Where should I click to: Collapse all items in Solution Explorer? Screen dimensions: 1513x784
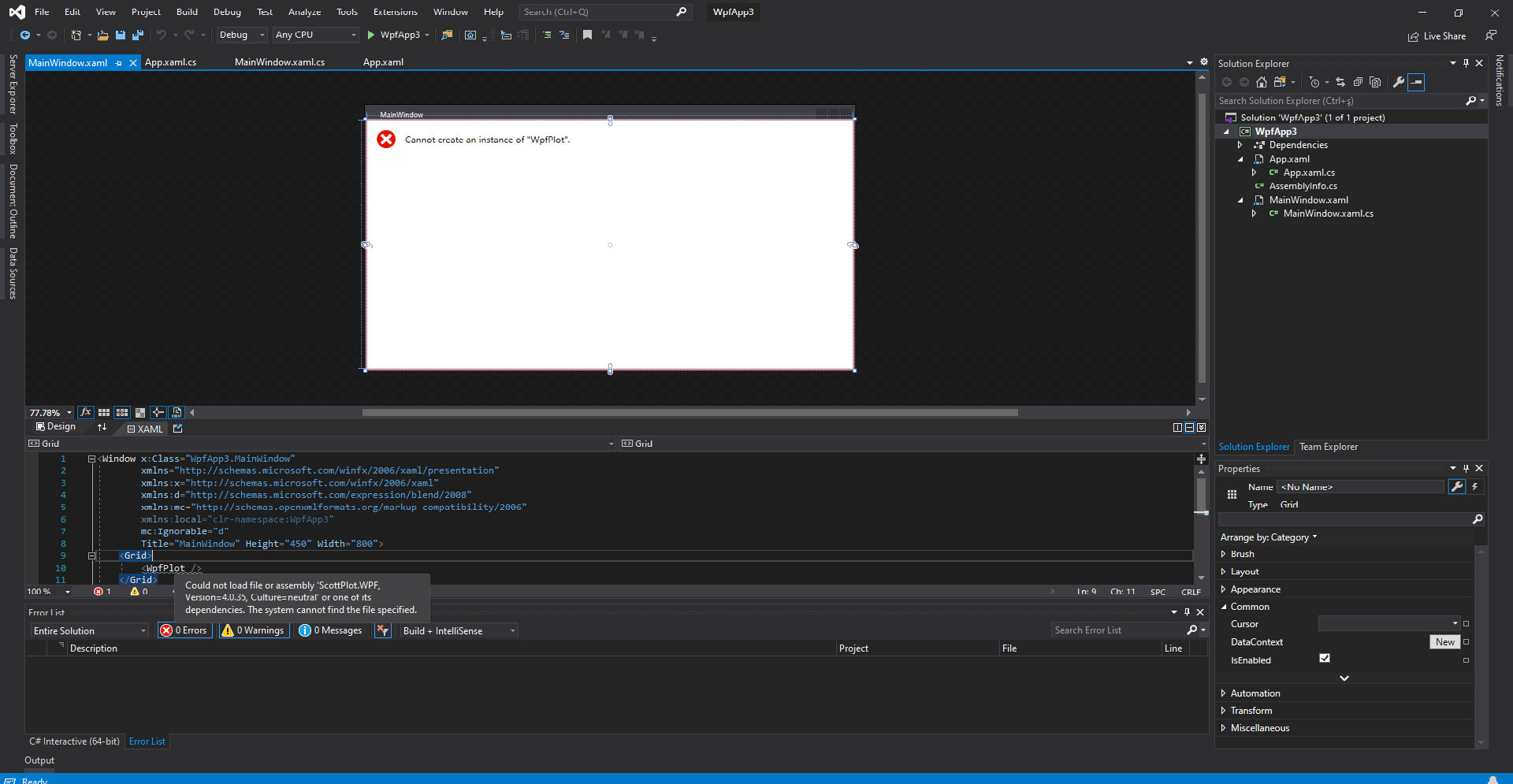pyautogui.click(x=1358, y=82)
